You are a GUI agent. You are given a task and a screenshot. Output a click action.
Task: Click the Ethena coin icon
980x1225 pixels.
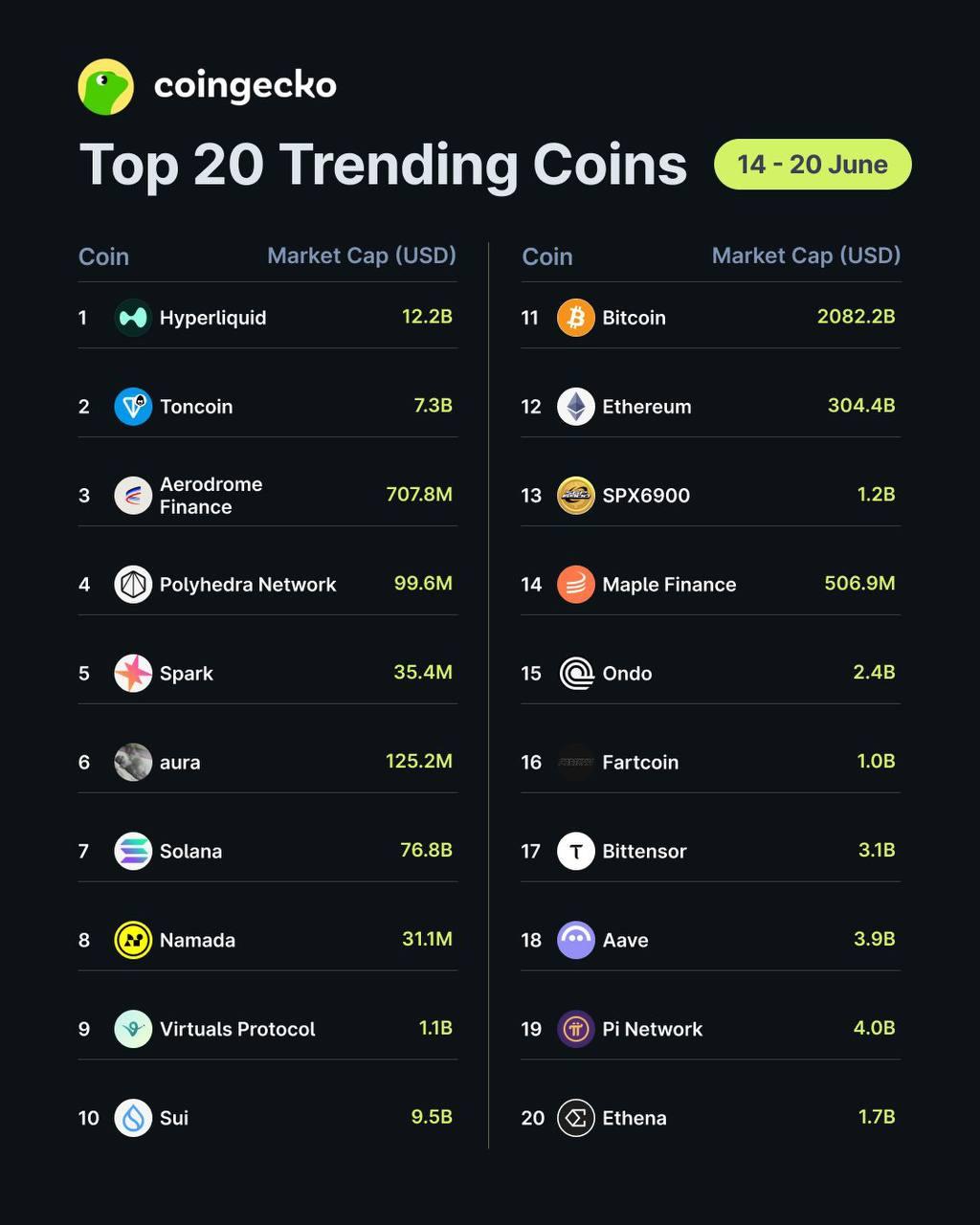click(576, 1118)
